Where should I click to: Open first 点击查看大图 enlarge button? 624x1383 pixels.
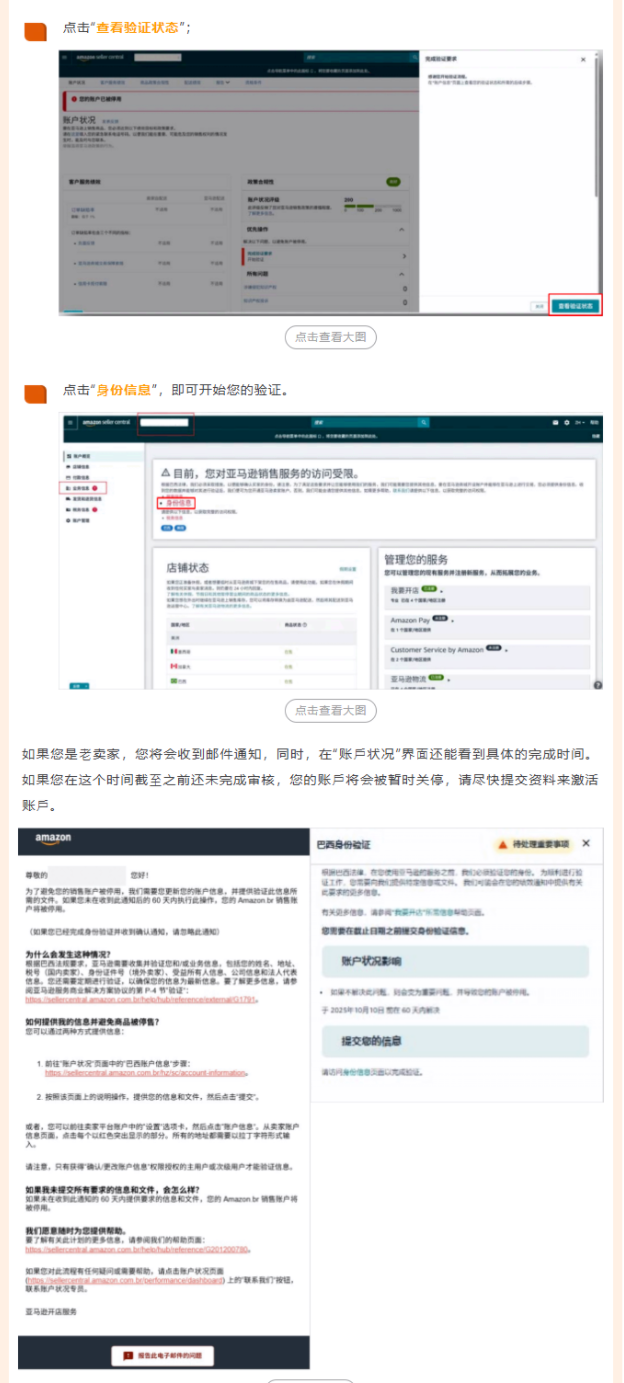[331, 337]
